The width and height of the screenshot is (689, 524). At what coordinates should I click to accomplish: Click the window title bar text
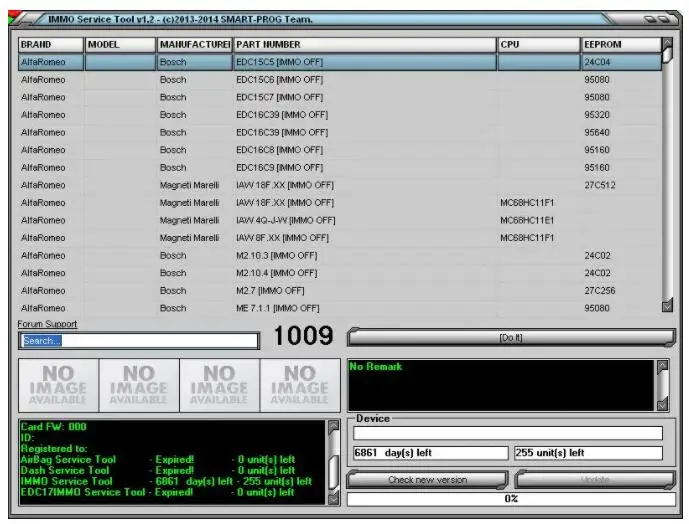pyautogui.click(x=180, y=19)
